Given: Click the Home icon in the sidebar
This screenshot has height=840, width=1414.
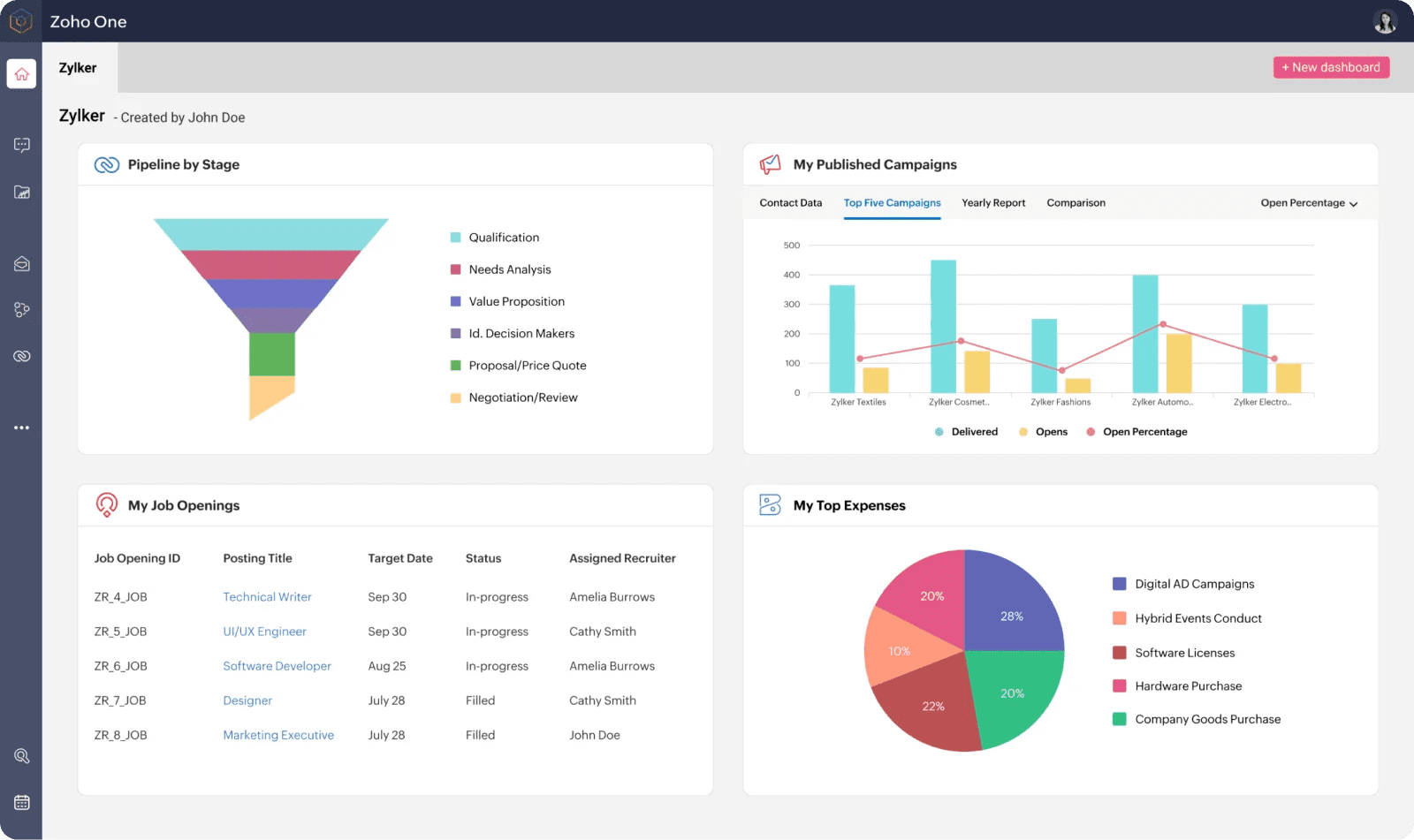Looking at the screenshot, I should [21, 74].
